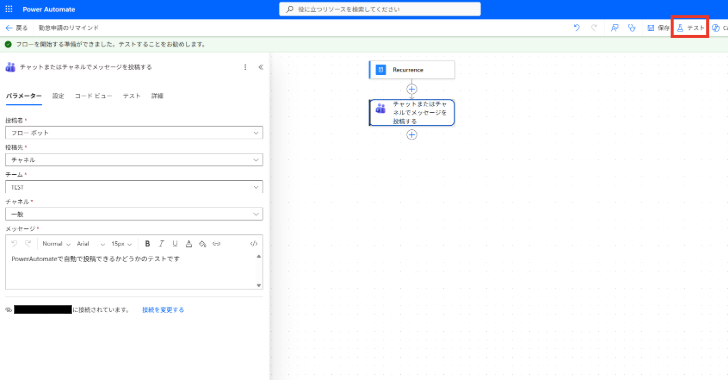Toggle italic formatting in message editor
Viewport: 728px width, 380px height.
pyautogui.click(x=161, y=243)
